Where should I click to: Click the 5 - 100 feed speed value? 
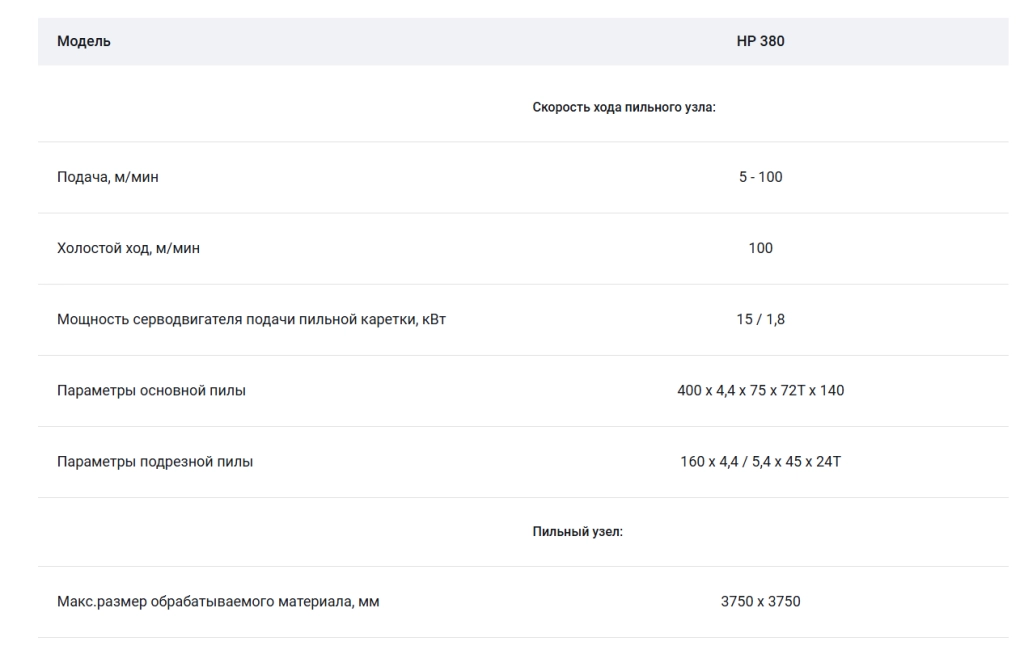coord(760,177)
